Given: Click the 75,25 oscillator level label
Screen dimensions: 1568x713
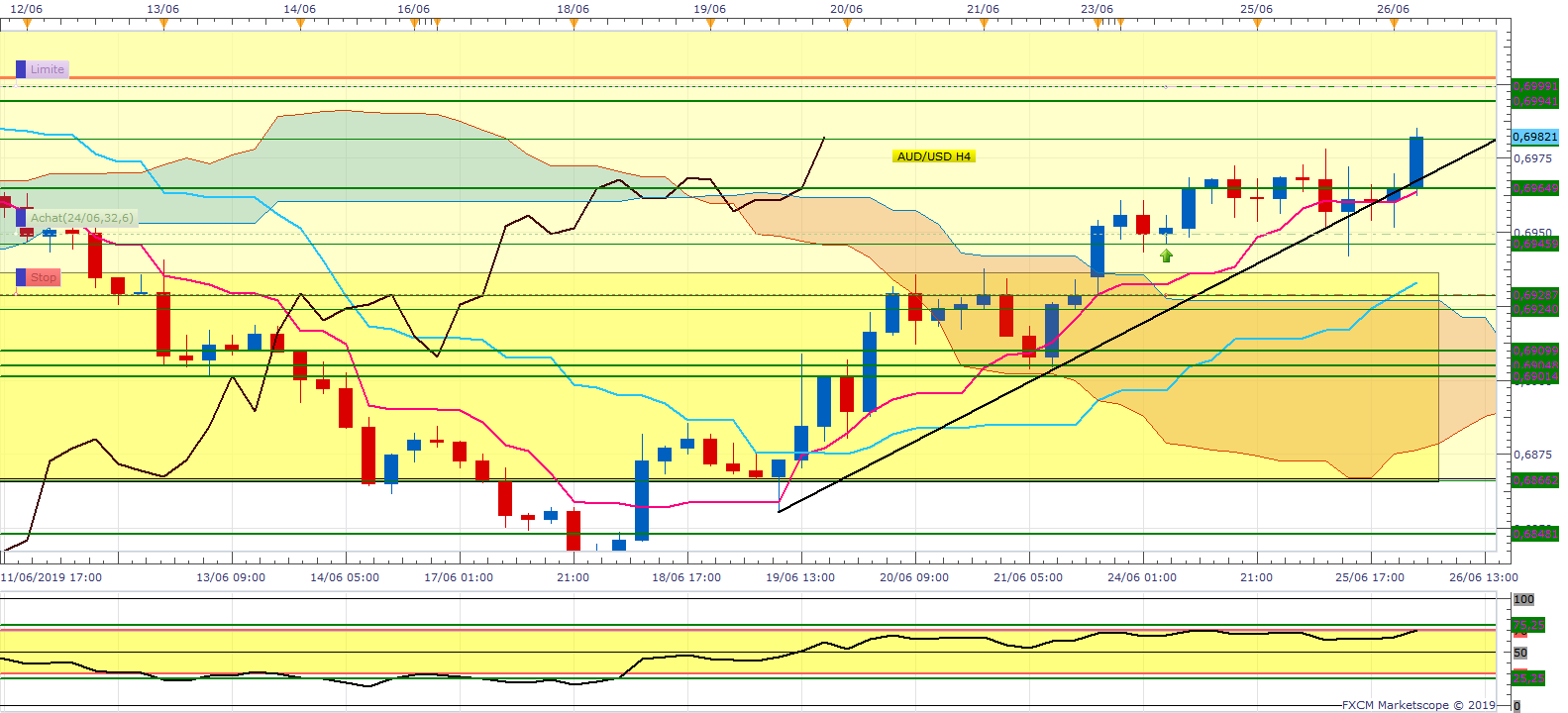Looking at the screenshot, I should pyautogui.click(x=1528, y=625).
